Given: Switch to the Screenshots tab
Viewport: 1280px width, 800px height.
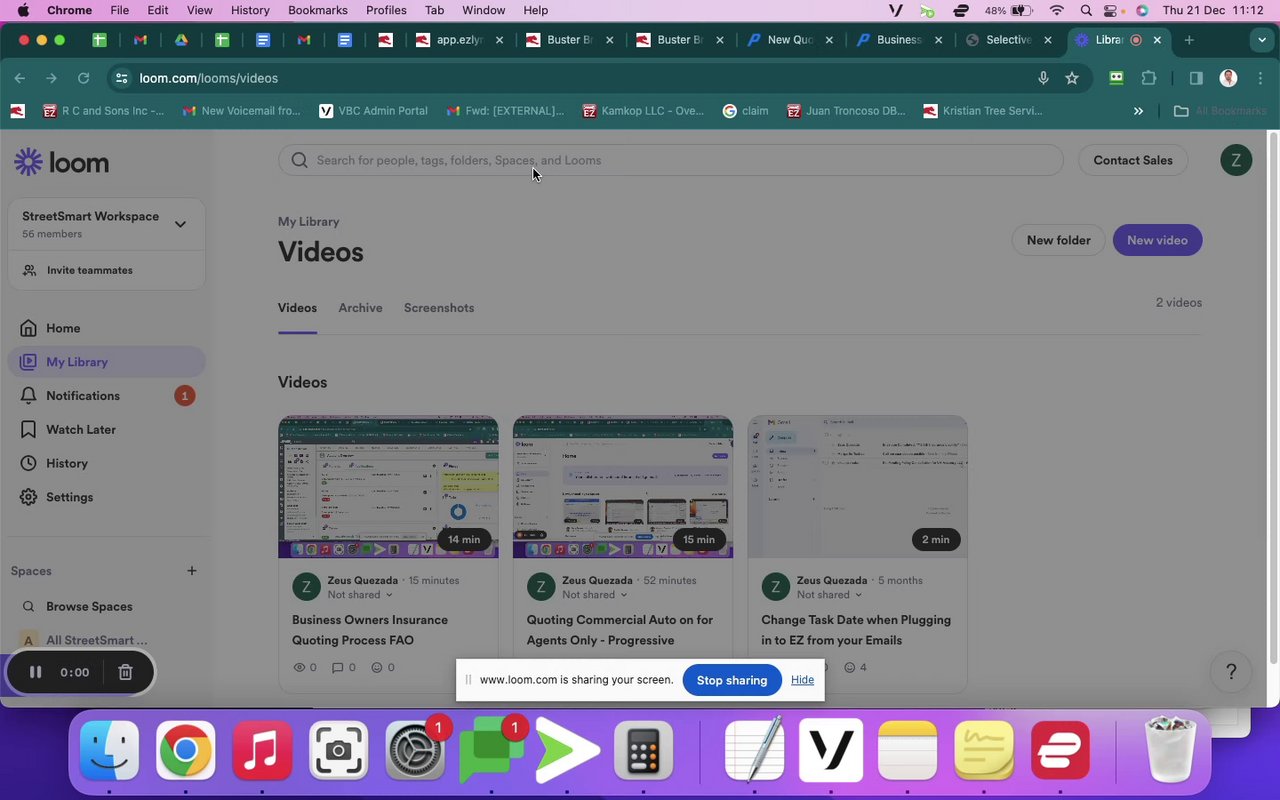Looking at the screenshot, I should (439, 308).
